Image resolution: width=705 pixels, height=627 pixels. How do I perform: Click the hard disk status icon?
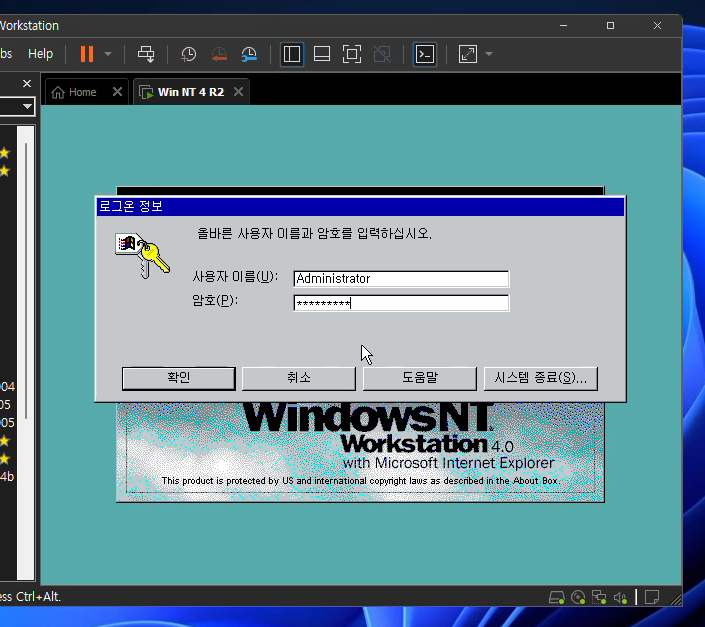coord(557,597)
